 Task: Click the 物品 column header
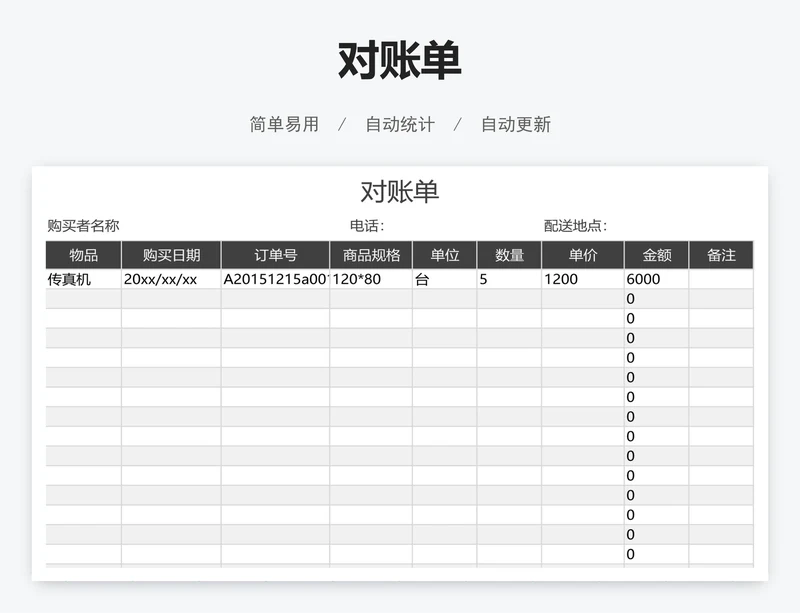[x=84, y=255]
